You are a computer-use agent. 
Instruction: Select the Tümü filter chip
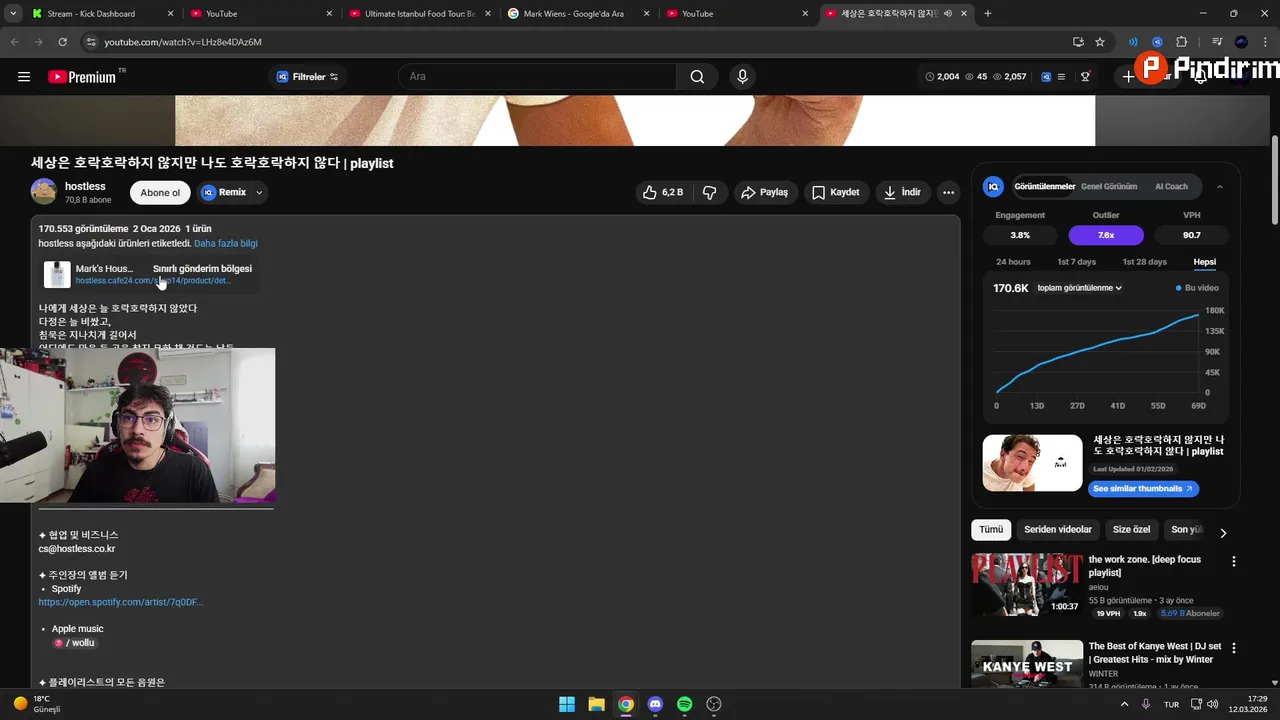click(991, 529)
